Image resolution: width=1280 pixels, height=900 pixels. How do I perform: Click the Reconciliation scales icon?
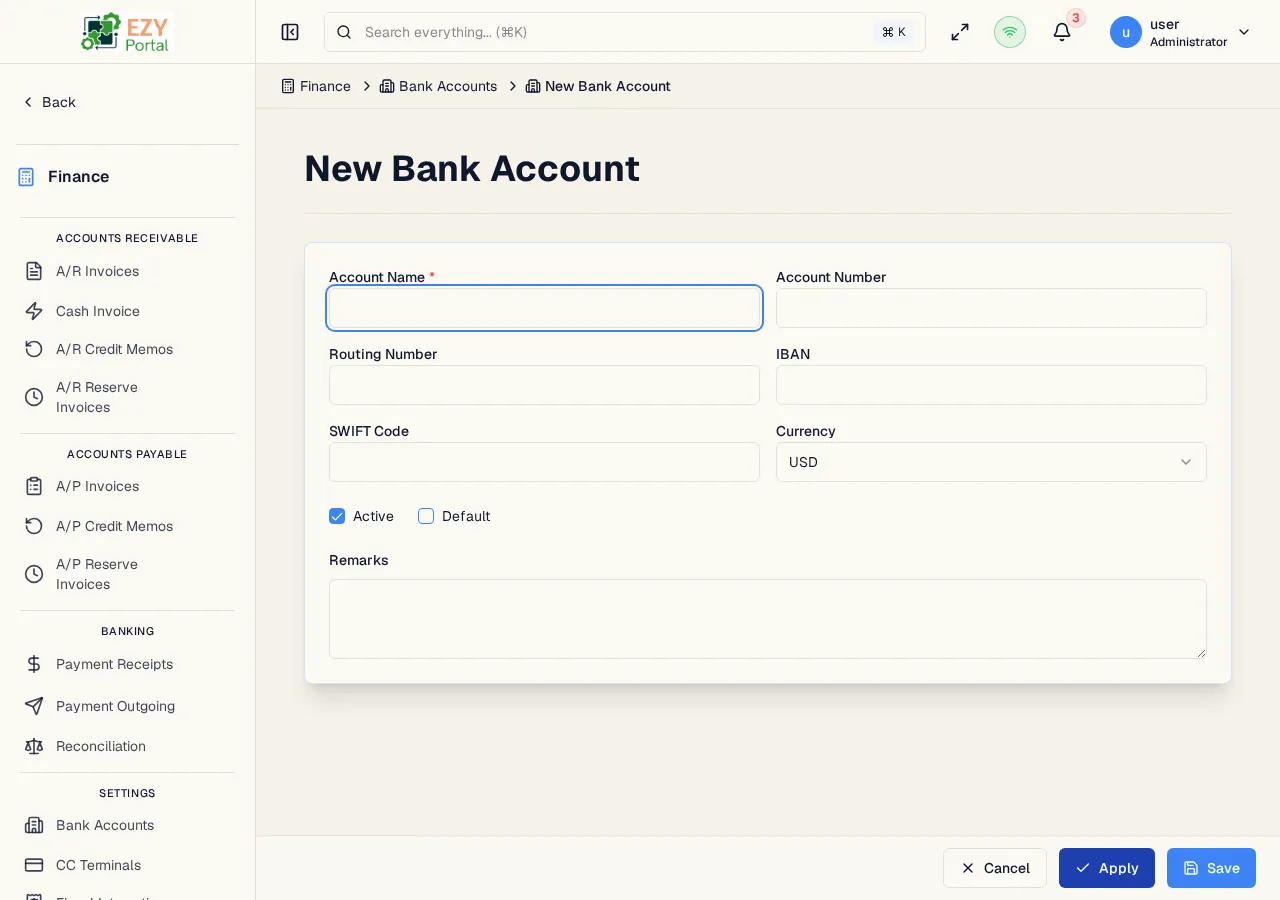click(x=34, y=746)
